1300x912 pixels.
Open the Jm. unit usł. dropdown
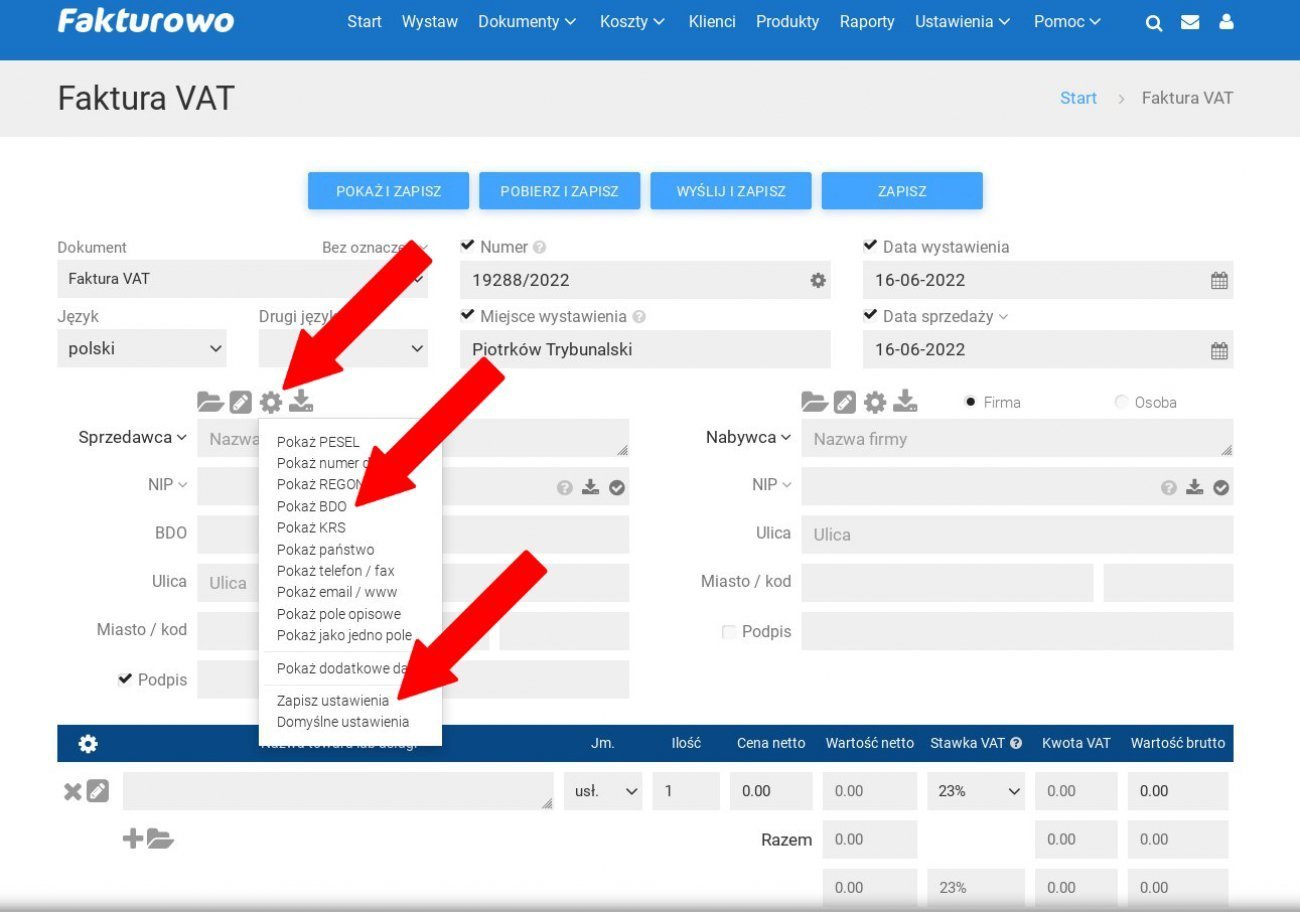tap(603, 791)
